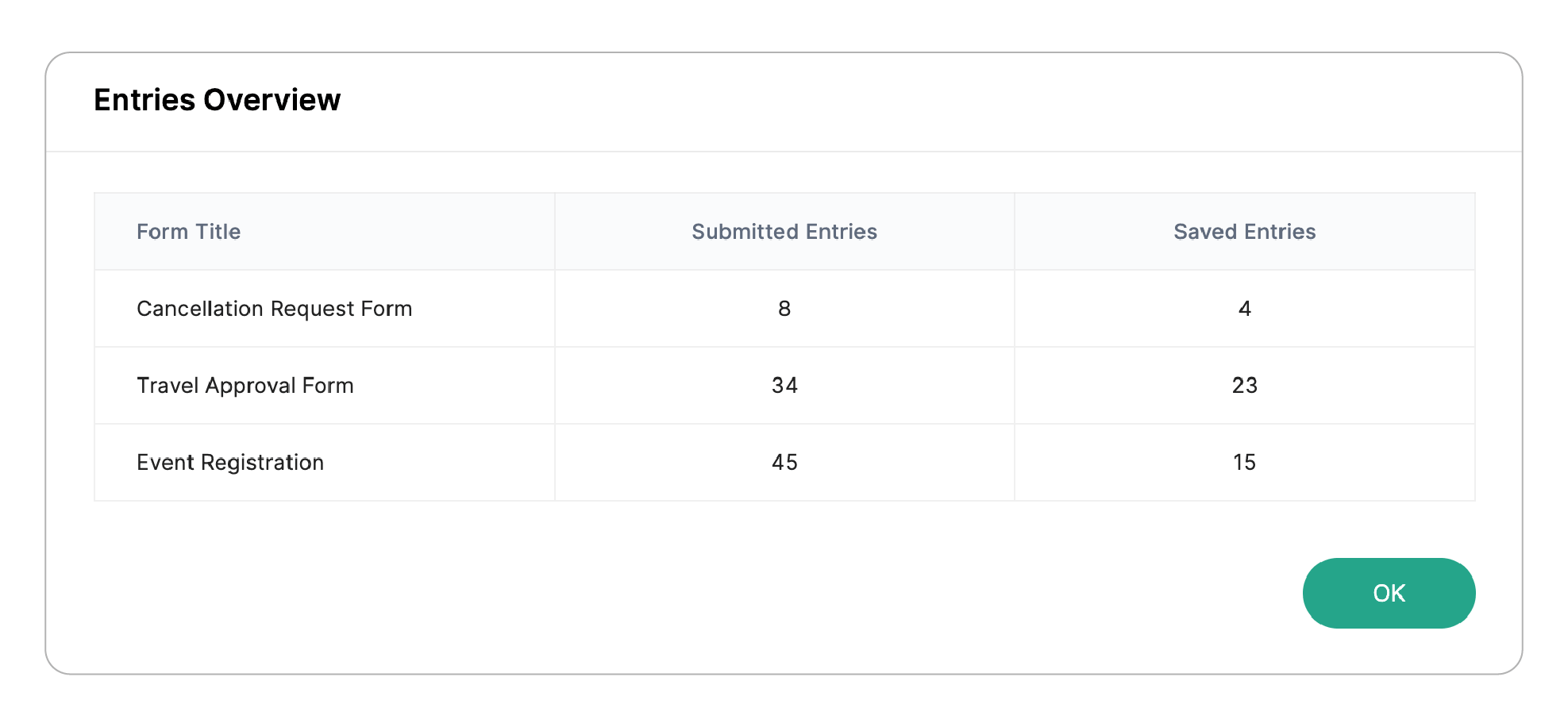Click submitted entries value 45
The image size is (1568, 727).
click(784, 463)
